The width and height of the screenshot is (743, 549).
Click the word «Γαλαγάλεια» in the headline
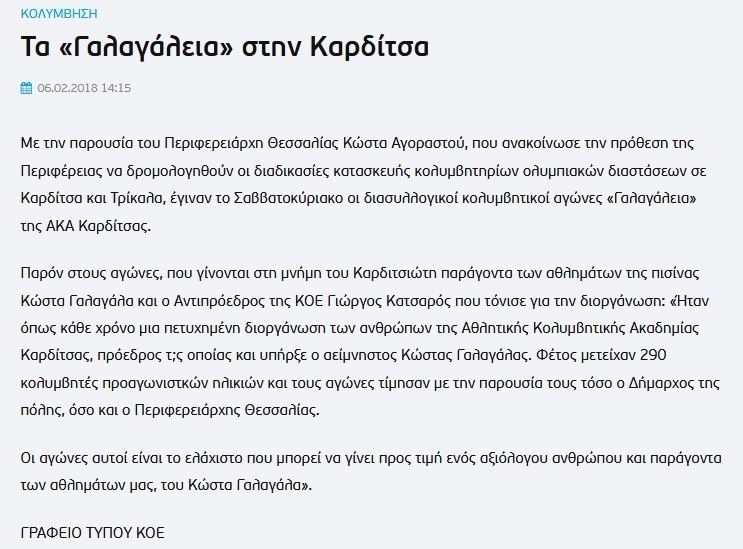coord(147,46)
